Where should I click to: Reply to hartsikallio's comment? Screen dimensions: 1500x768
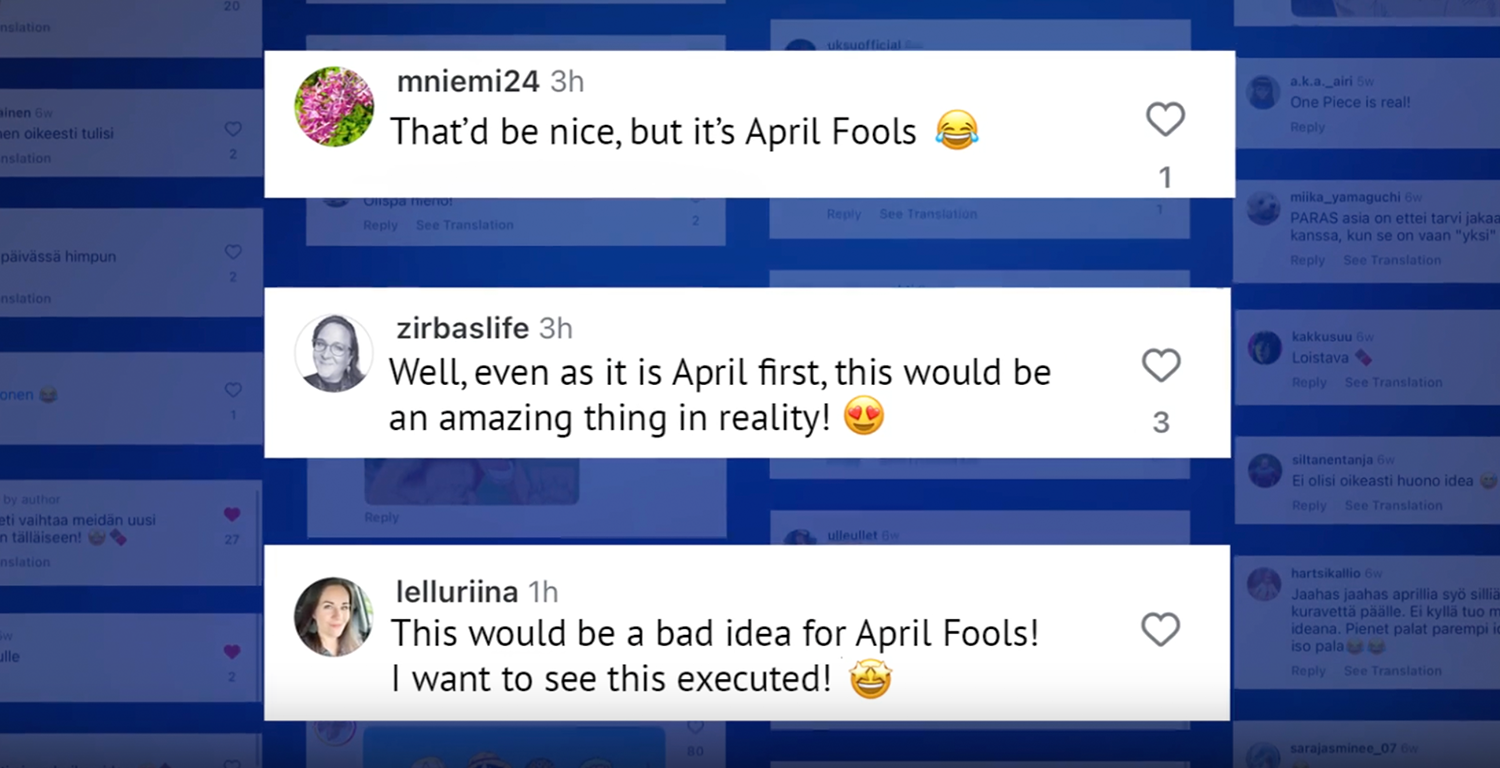(1308, 671)
